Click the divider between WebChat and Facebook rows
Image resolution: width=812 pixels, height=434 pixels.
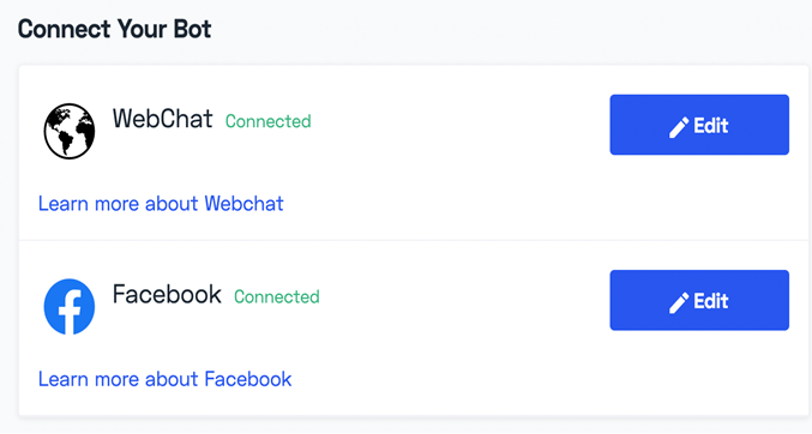coord(414,240)
